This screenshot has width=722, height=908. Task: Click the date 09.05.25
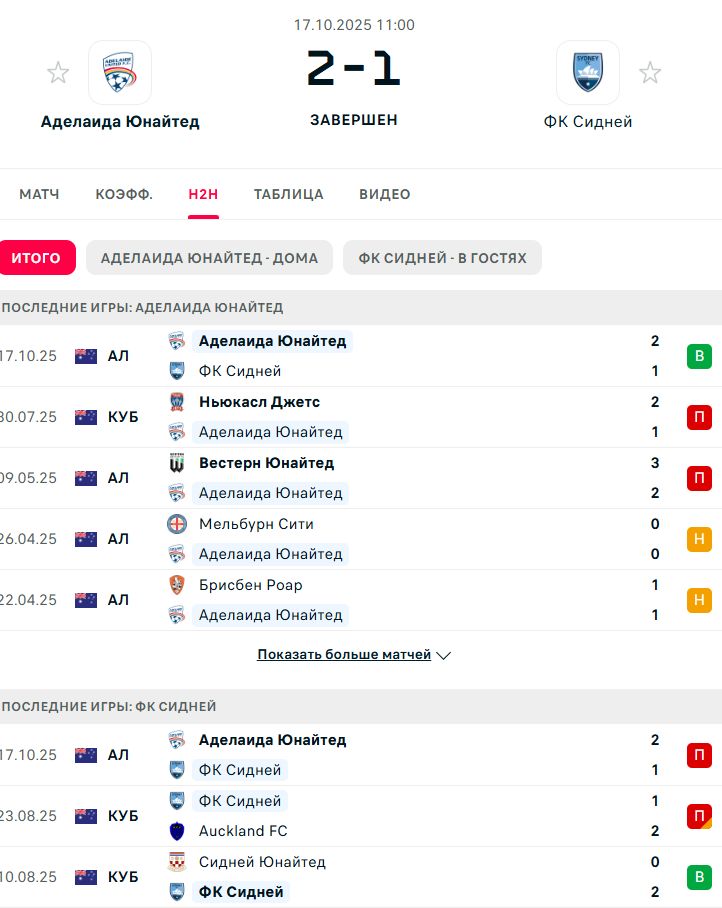pos(28,478)
